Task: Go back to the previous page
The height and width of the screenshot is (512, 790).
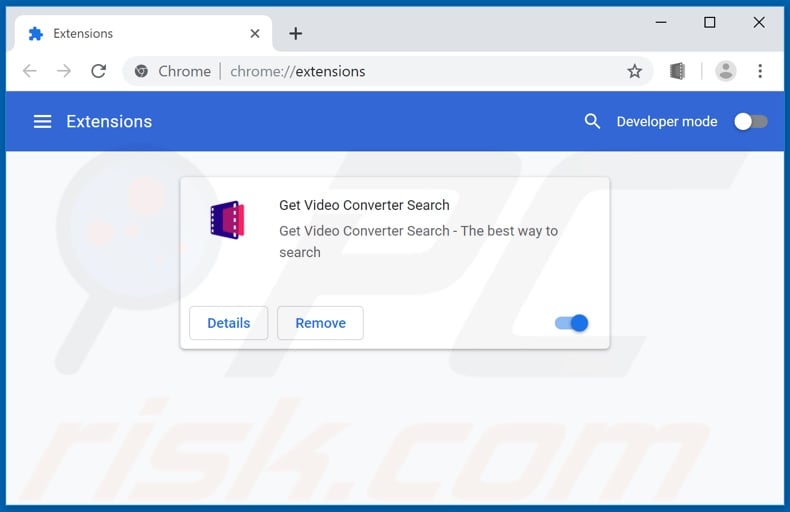Action: (x=30, y=71)
